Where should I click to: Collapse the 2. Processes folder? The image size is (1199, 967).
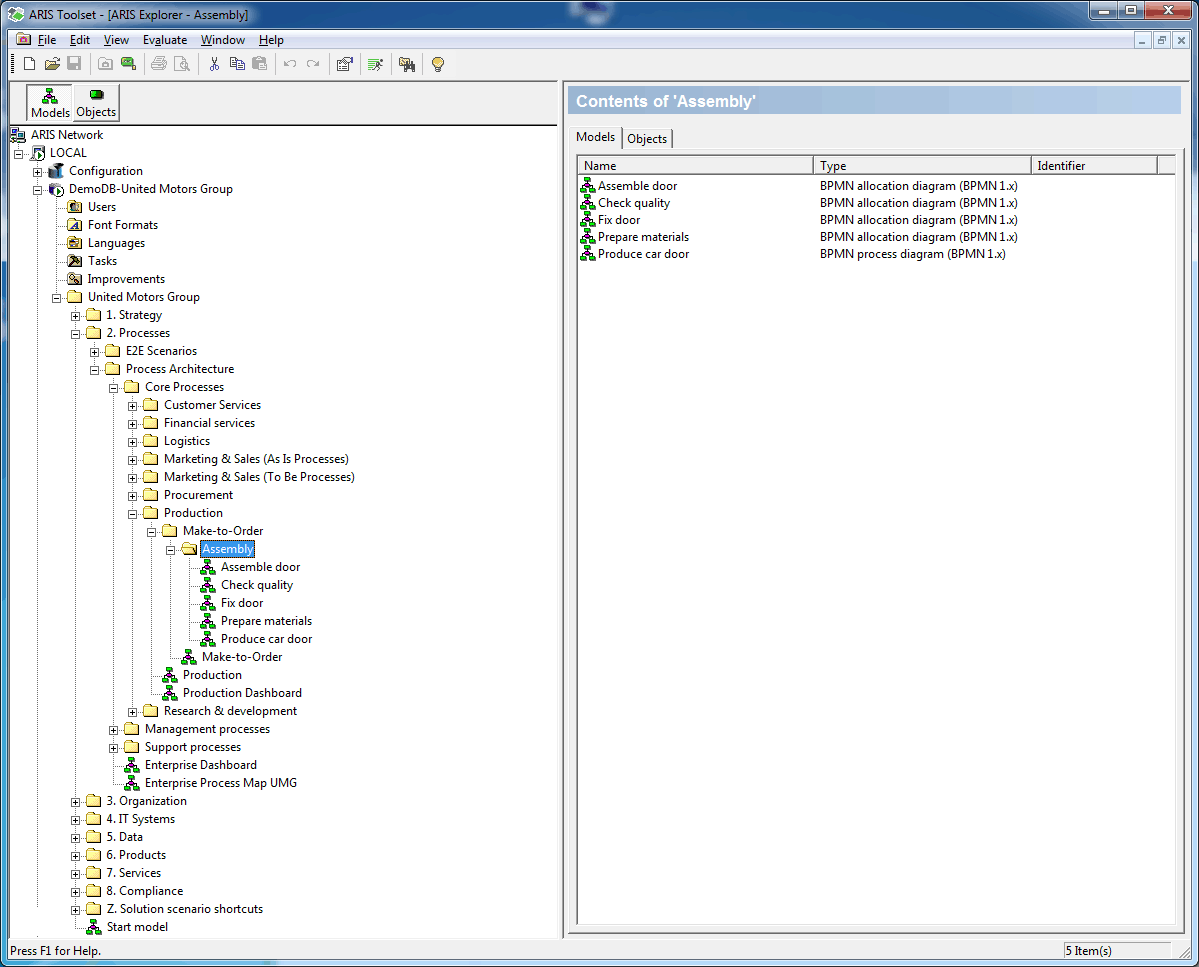[75, 334]
